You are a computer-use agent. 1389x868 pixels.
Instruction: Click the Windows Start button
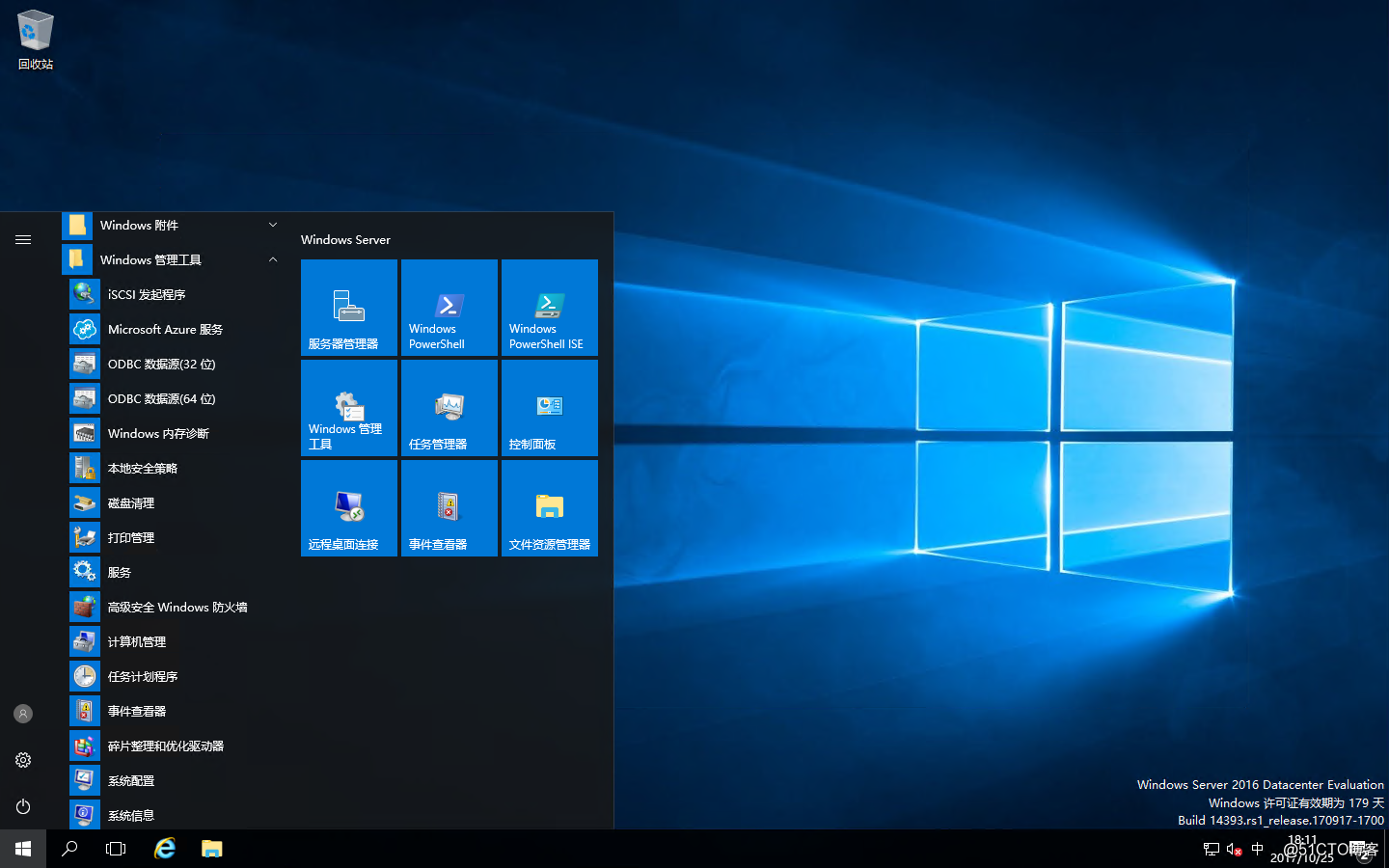click(x=23, y=849)
